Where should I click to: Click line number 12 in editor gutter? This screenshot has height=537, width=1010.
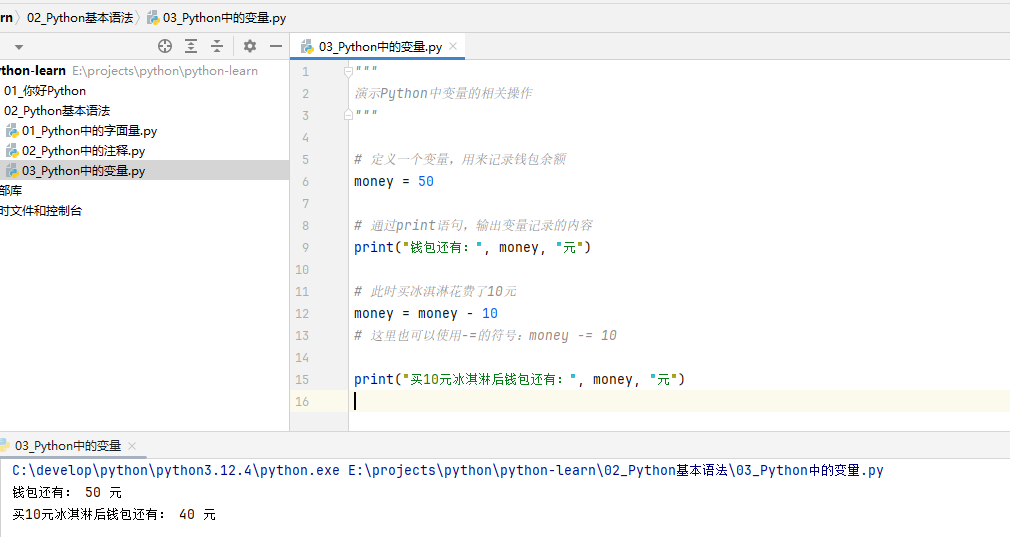[303, 313]
